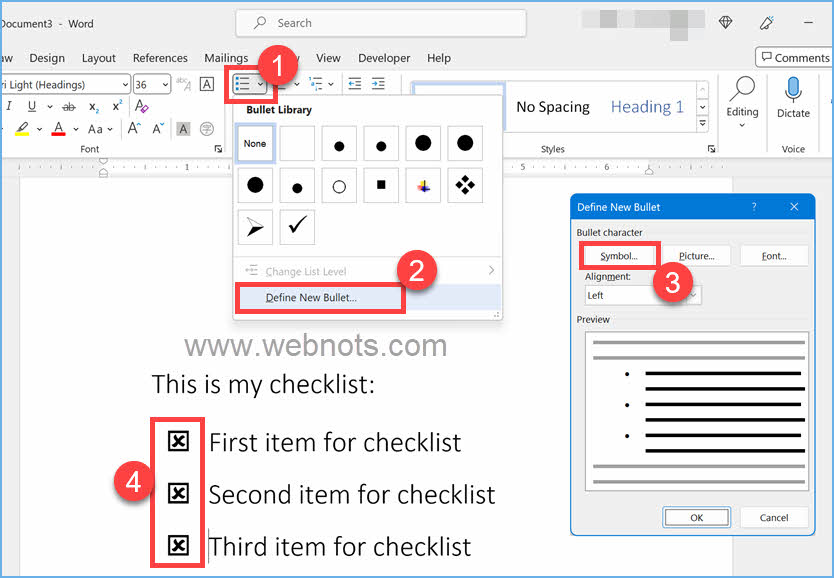This screenshot has height=578, width=834.
Task: Select the hollow circle bullet style
Action: [339, 186]
